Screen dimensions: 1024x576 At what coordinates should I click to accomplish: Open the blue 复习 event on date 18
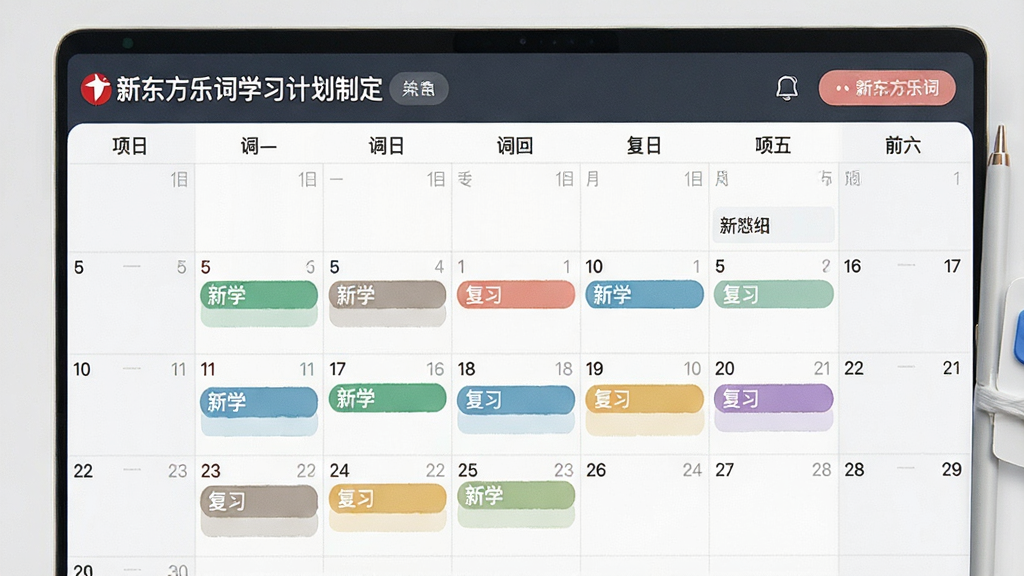coord(516,399)
